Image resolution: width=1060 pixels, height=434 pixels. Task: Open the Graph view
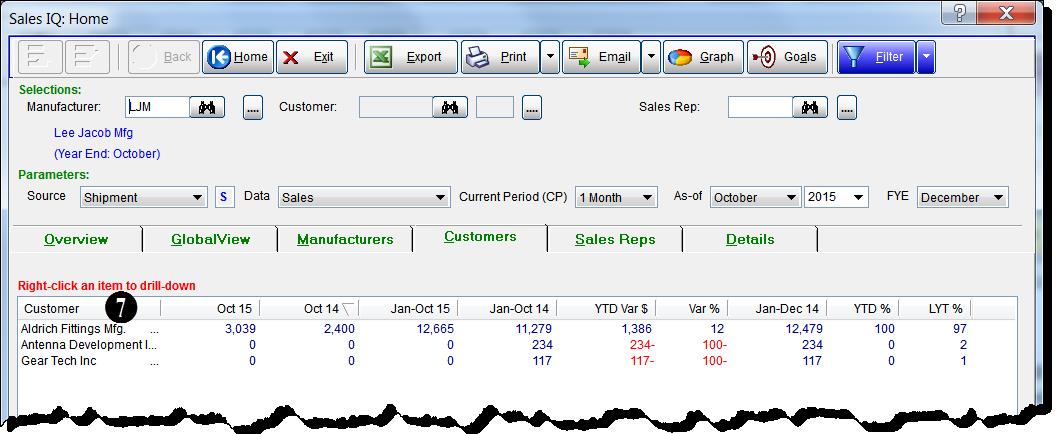pos(703,57)
